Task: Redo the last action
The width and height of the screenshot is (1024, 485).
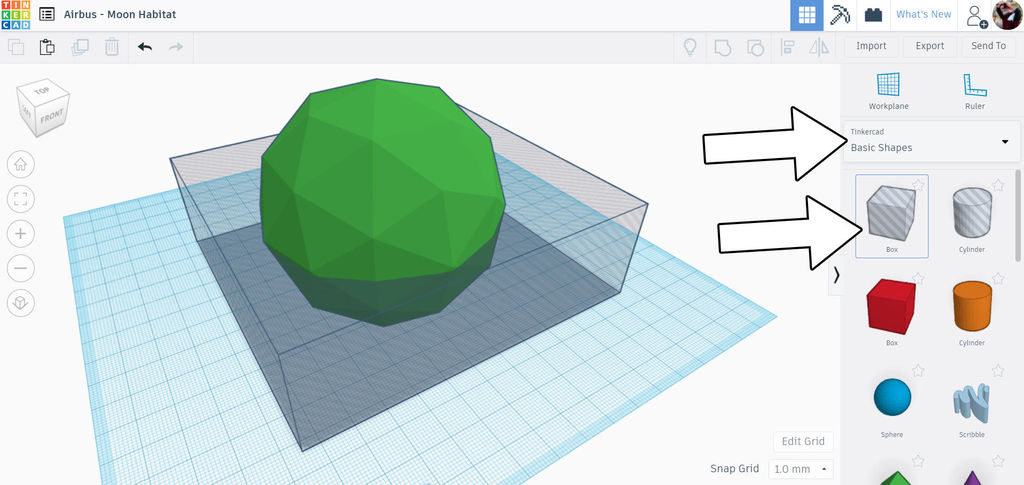Action: [x=176, y=47]
